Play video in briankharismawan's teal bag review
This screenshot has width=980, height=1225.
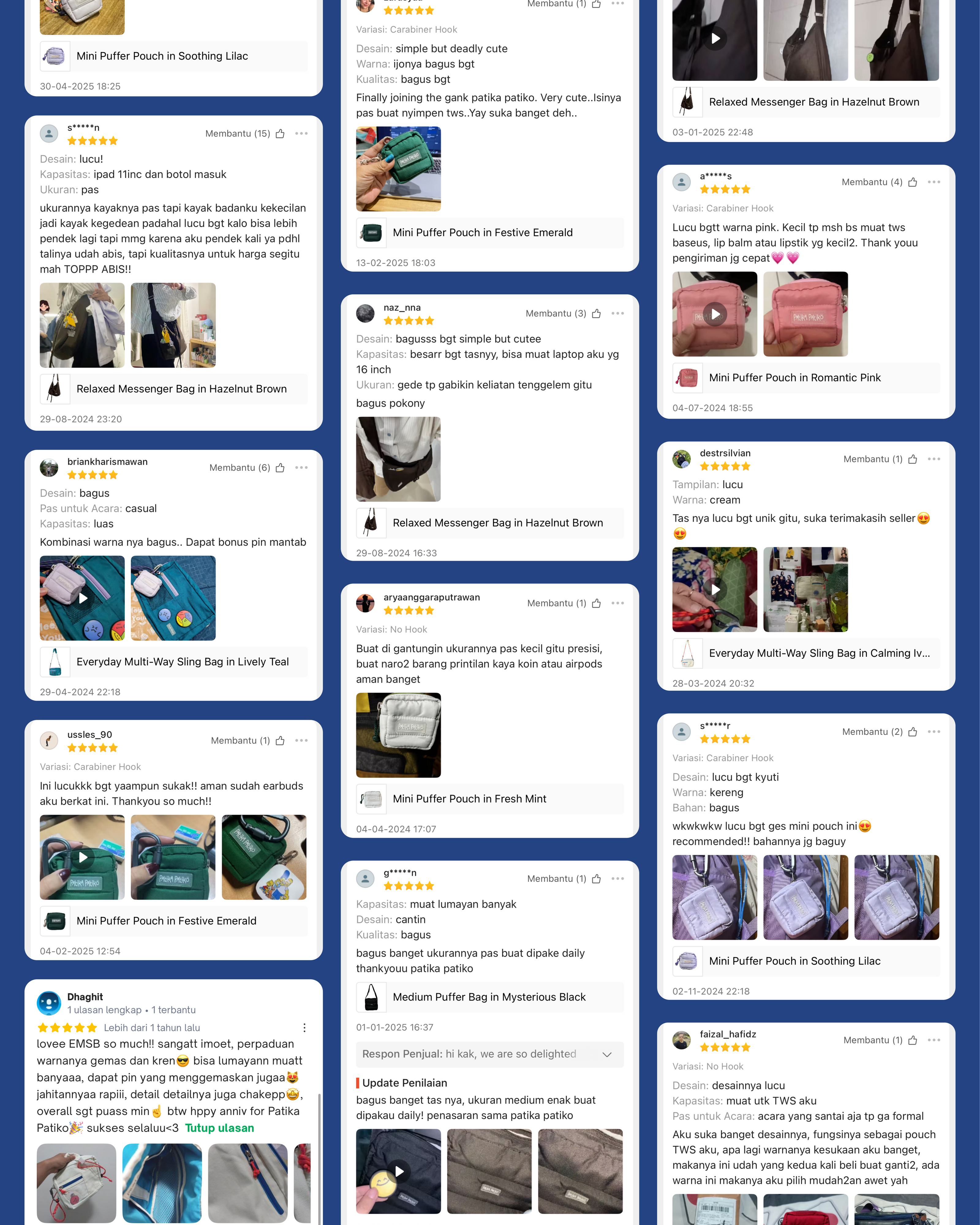point(82,598)
